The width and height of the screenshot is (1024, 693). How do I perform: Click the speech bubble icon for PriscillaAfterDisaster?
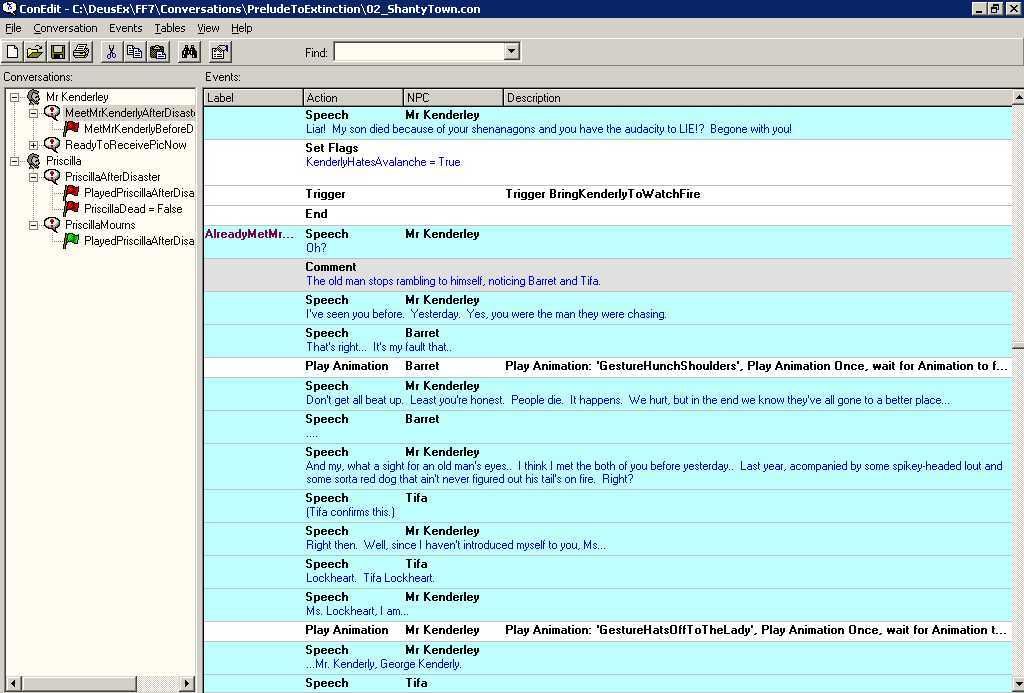pyautogui.click(x=52, y=176)
